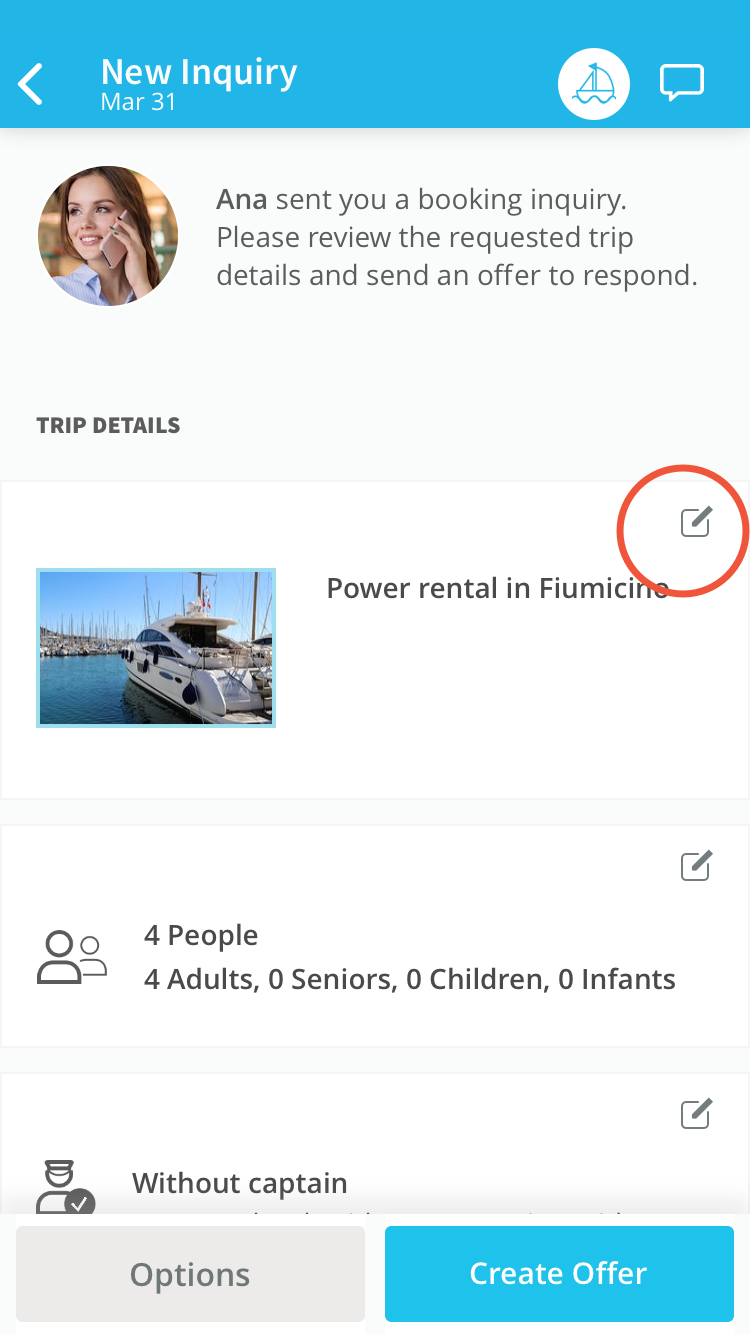Tap the TRIP DETAILS section header
The image size is (750, 1334).
[x=108, y=425]
